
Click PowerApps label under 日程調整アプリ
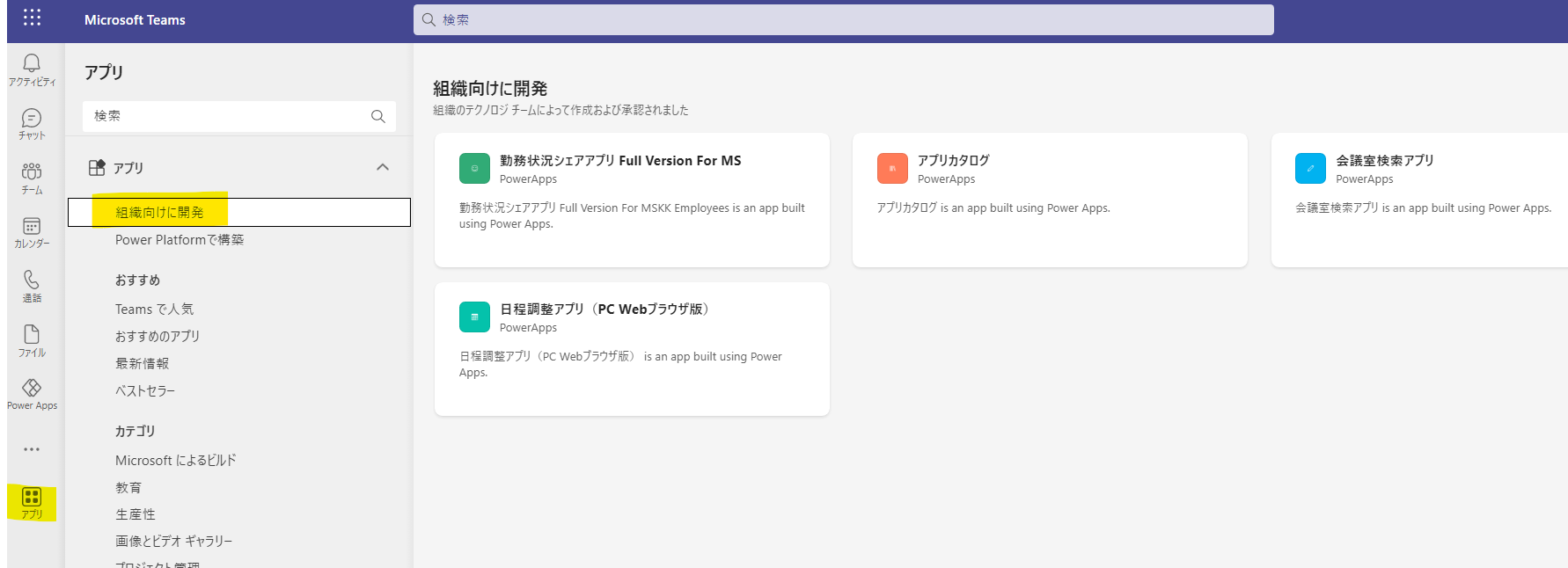[528, 328]
